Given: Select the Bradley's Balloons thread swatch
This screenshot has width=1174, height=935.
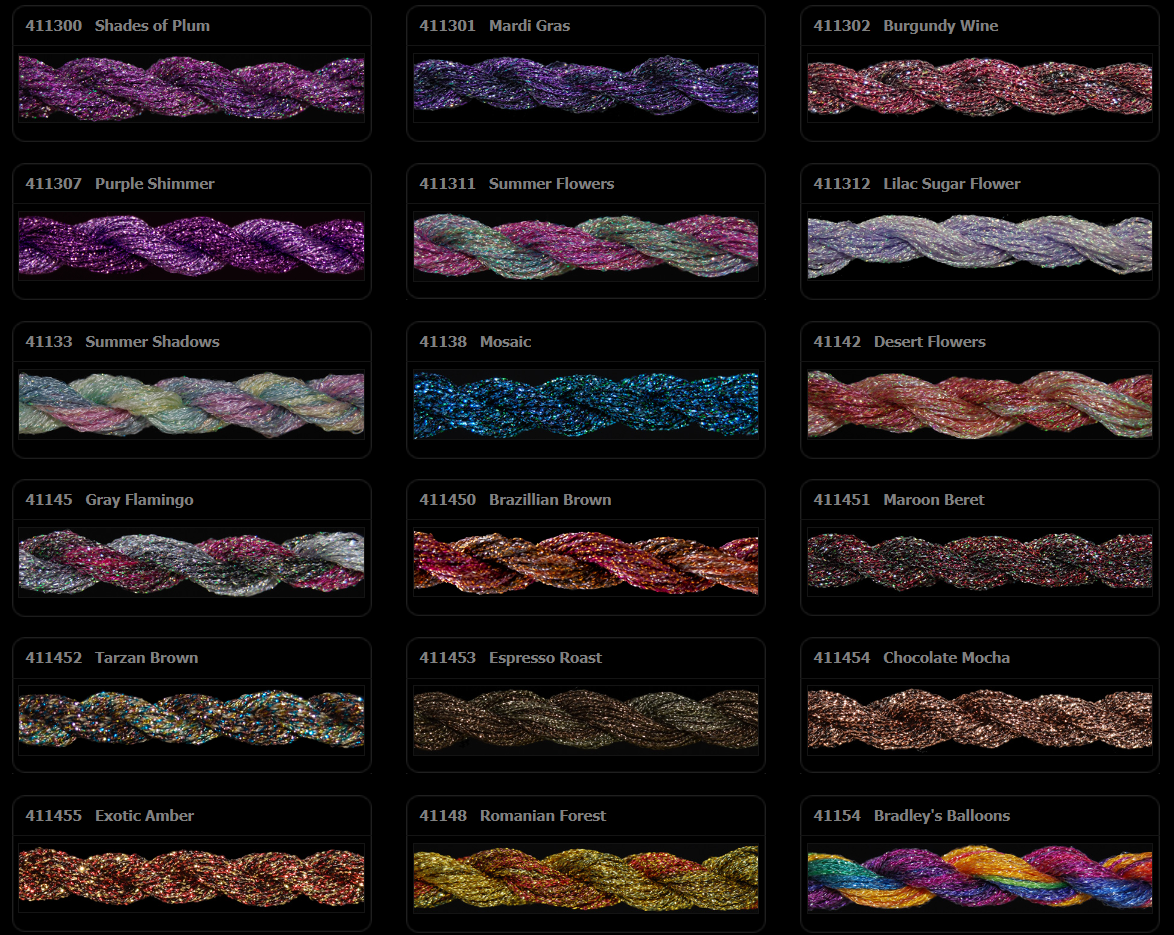Looking at the screenshot, I should 979,878.
